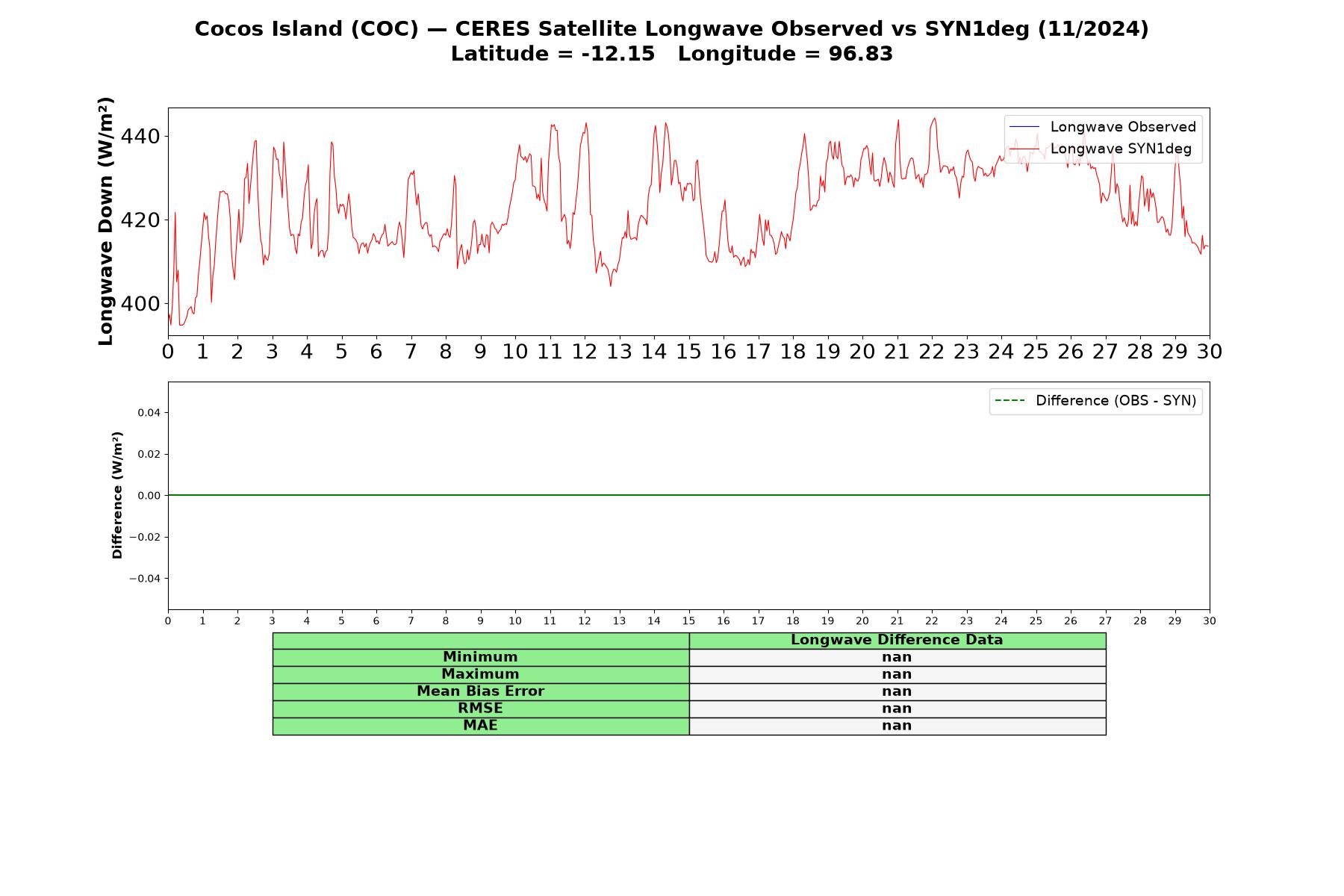
Task: Click the Longwave Down y-axis label
Action: coord(106,221)
